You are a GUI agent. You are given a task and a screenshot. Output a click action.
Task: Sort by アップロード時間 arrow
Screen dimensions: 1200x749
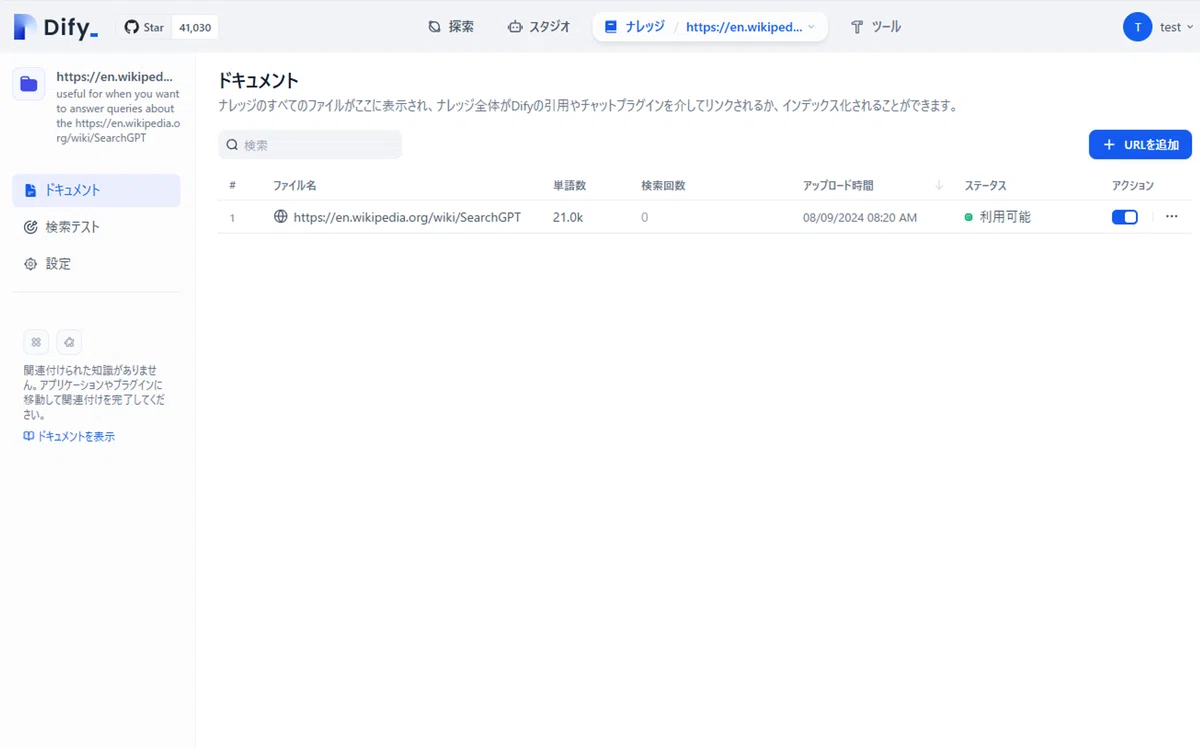(x=939, y=185)
